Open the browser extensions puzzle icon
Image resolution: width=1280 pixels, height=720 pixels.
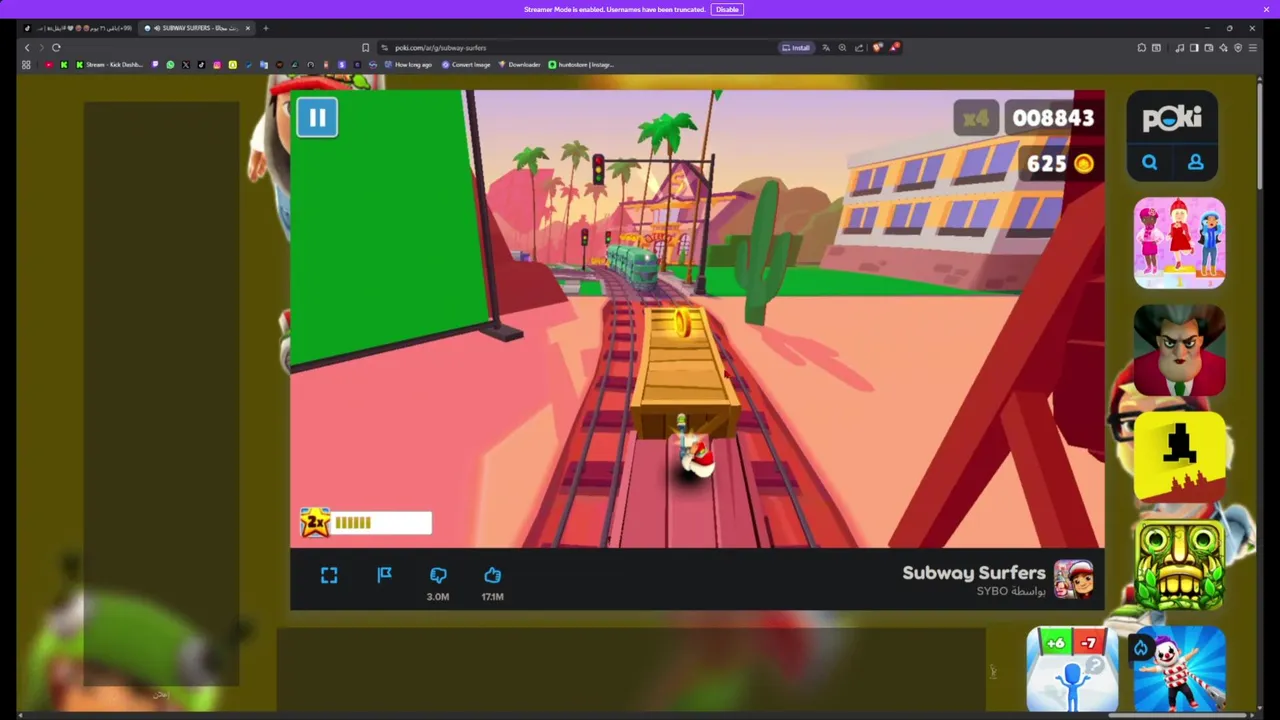tap(1141, 48)
